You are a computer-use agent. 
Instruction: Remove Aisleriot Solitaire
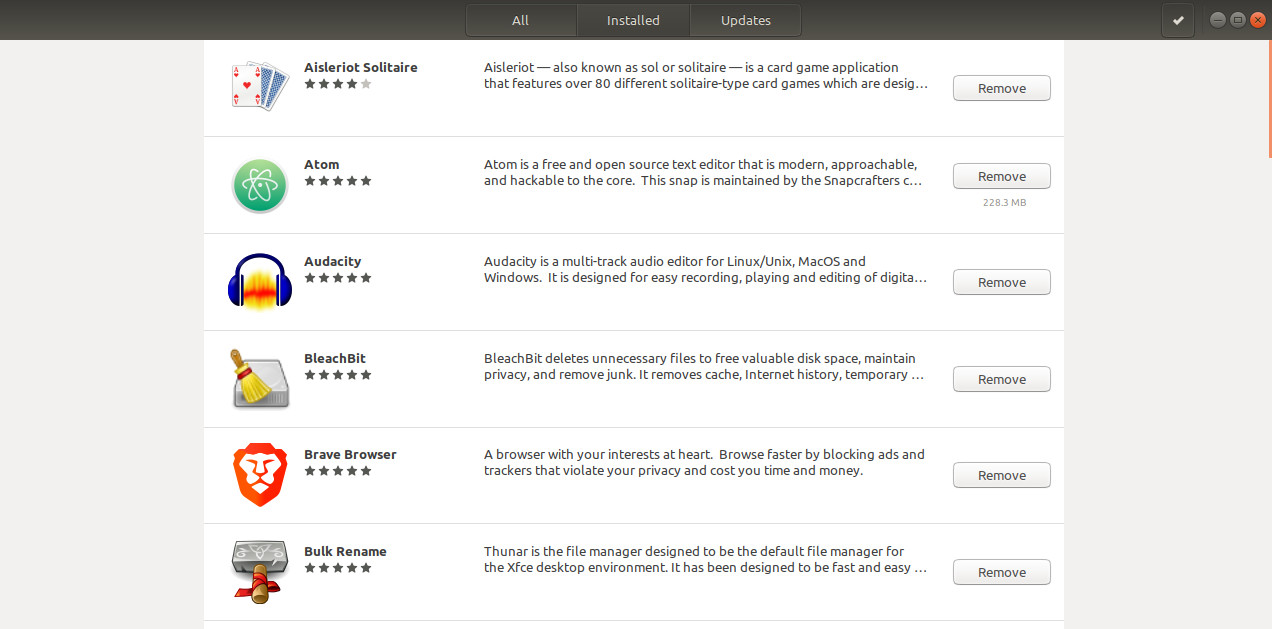click(1001, 88)
